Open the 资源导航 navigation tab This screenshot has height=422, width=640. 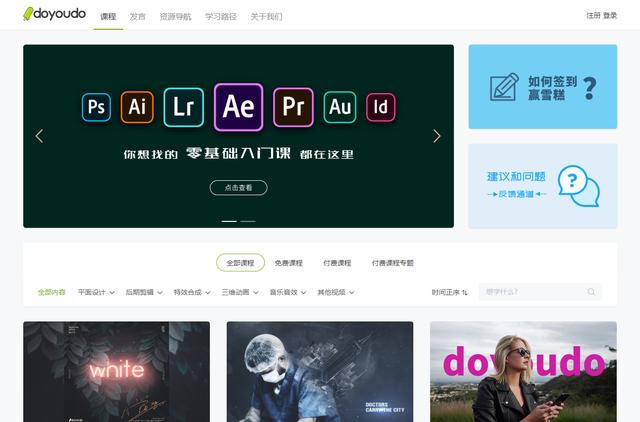pos(175,17)
